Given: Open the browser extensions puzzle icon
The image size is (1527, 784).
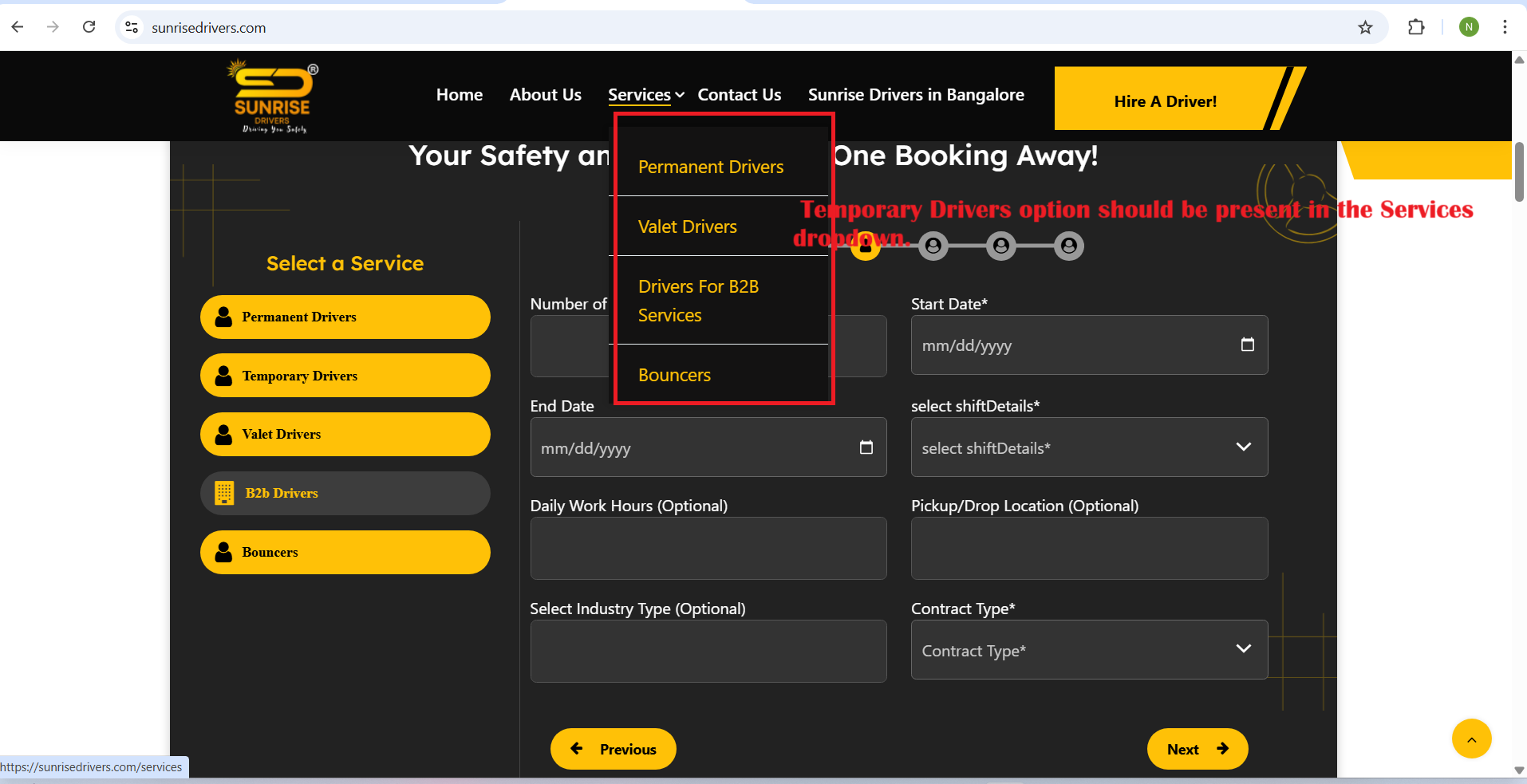Looking at the screenshot, I should click(x=1416, y=28).
